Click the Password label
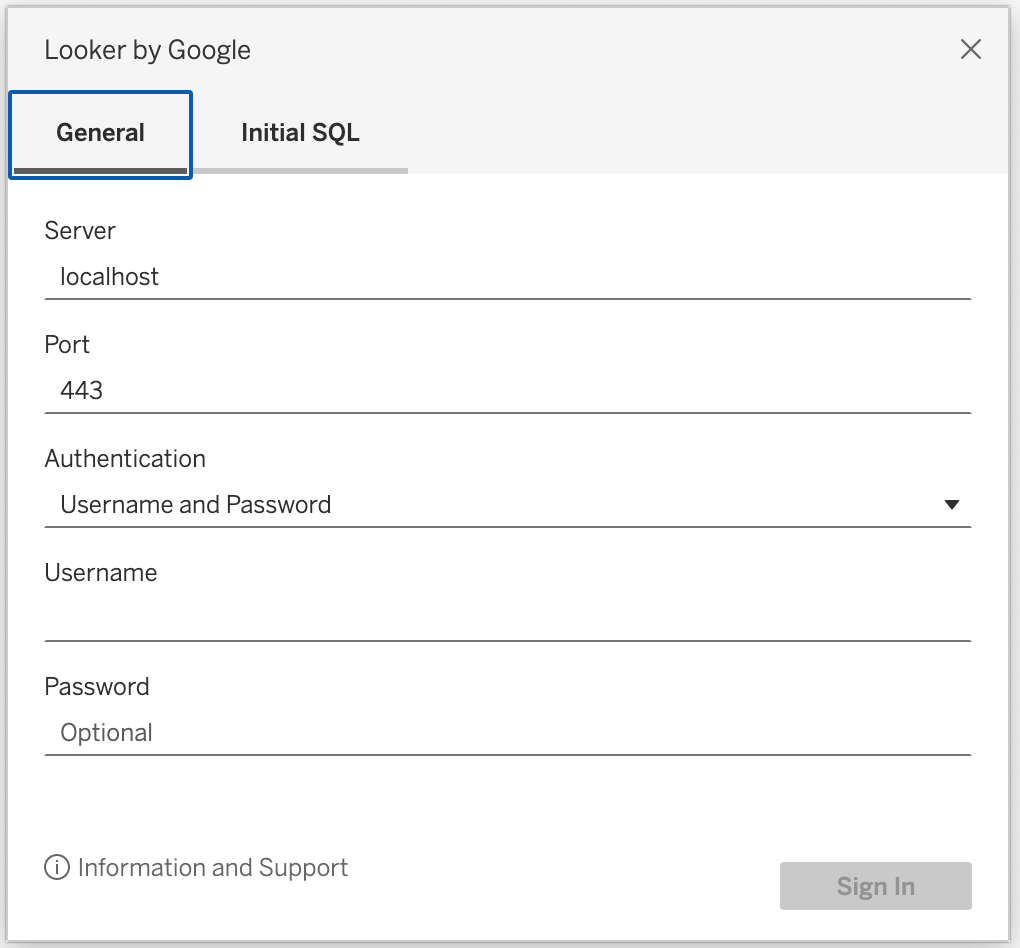Image resolution: width=1020 pixels, height=948 pixels. 96,687
